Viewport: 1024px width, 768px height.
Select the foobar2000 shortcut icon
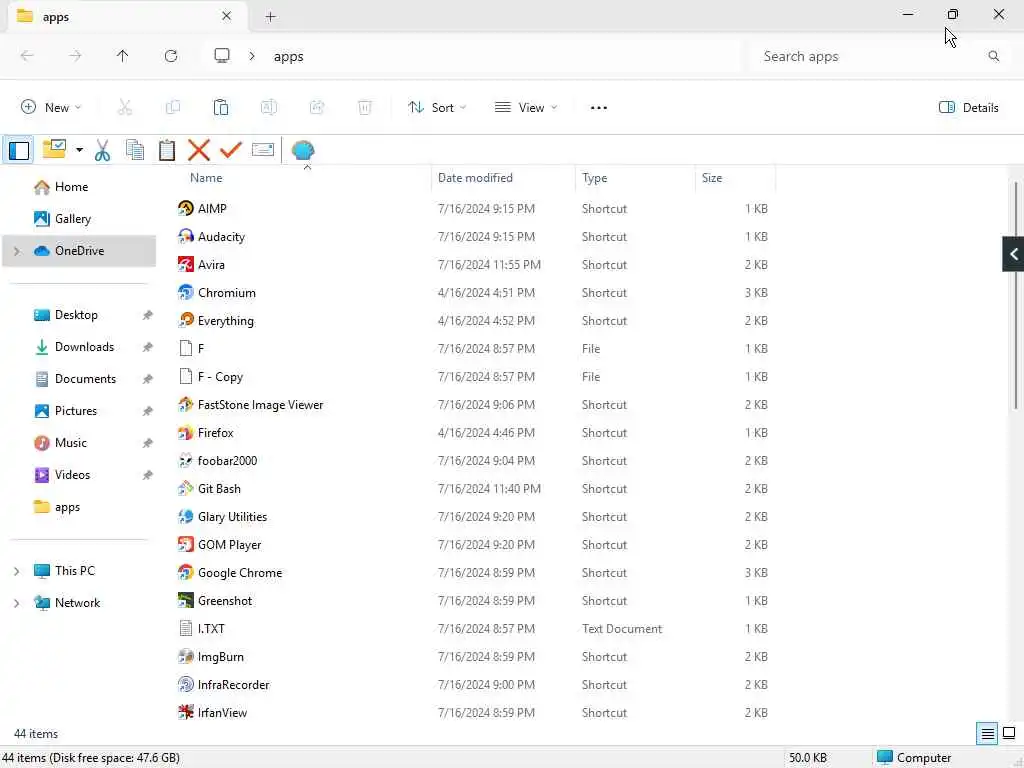[185, 461]
